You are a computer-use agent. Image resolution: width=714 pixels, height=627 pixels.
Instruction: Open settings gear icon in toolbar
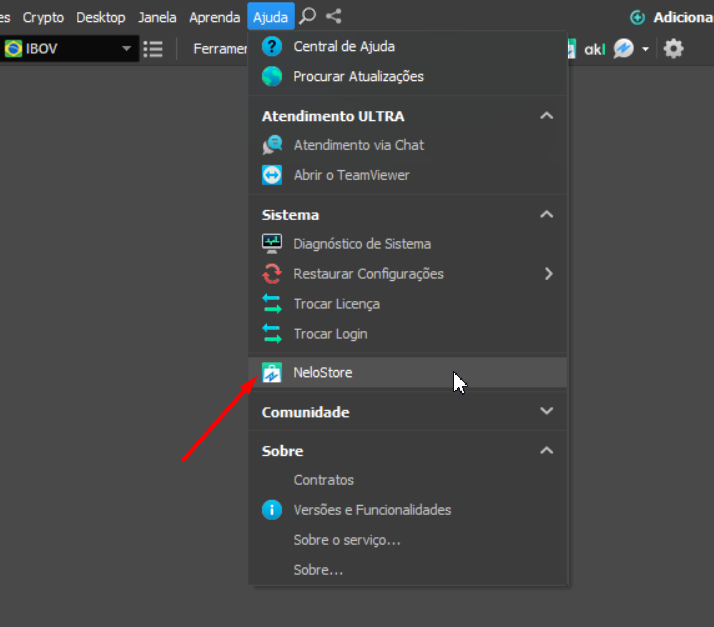pos(673,48)
